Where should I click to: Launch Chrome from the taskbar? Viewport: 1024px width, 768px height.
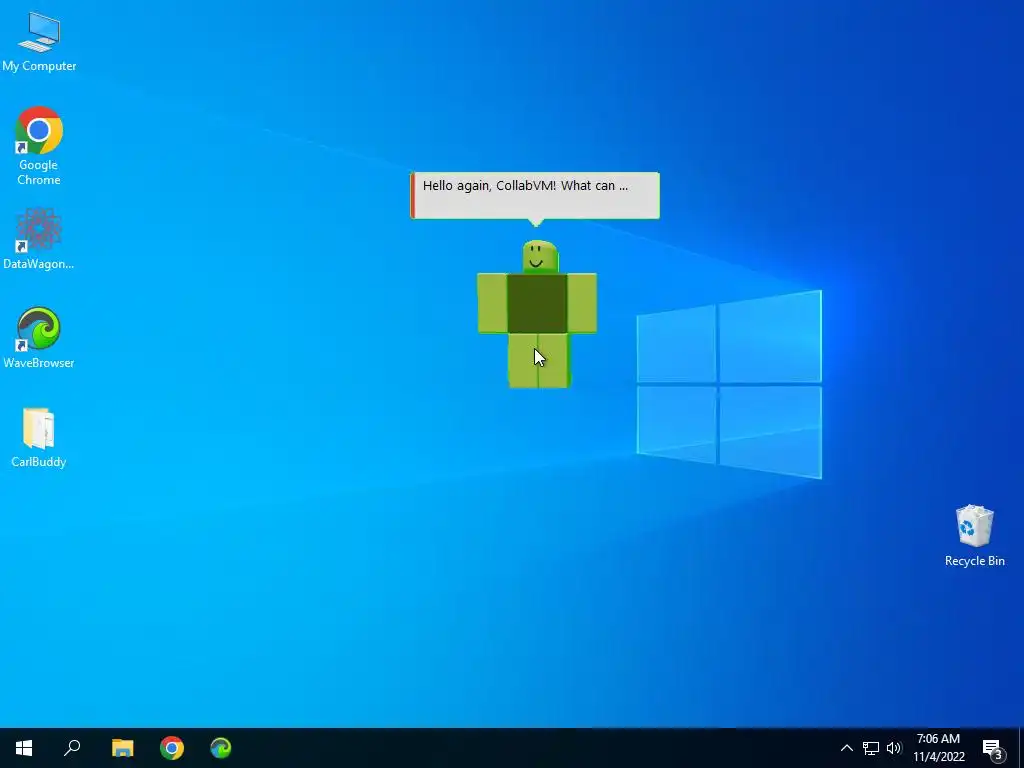click(x=172, y=748)
